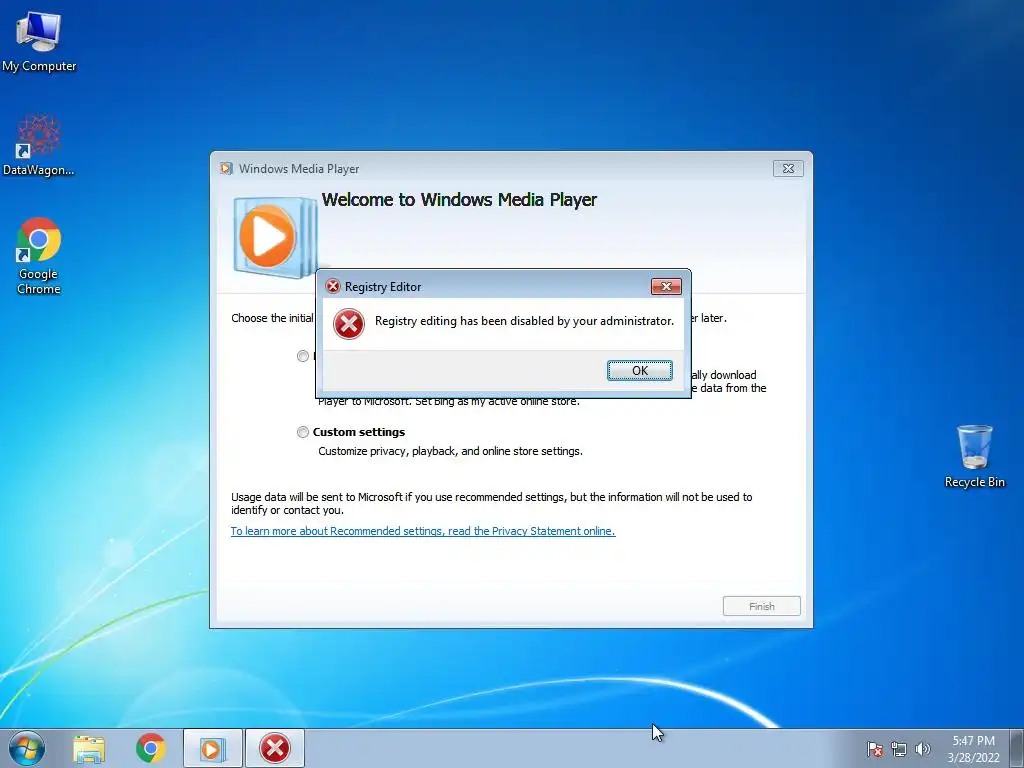The width and height of the screenshot is (1024, 768).
Task: Click the Finish button in Media Player
Action: click(761, 606)
